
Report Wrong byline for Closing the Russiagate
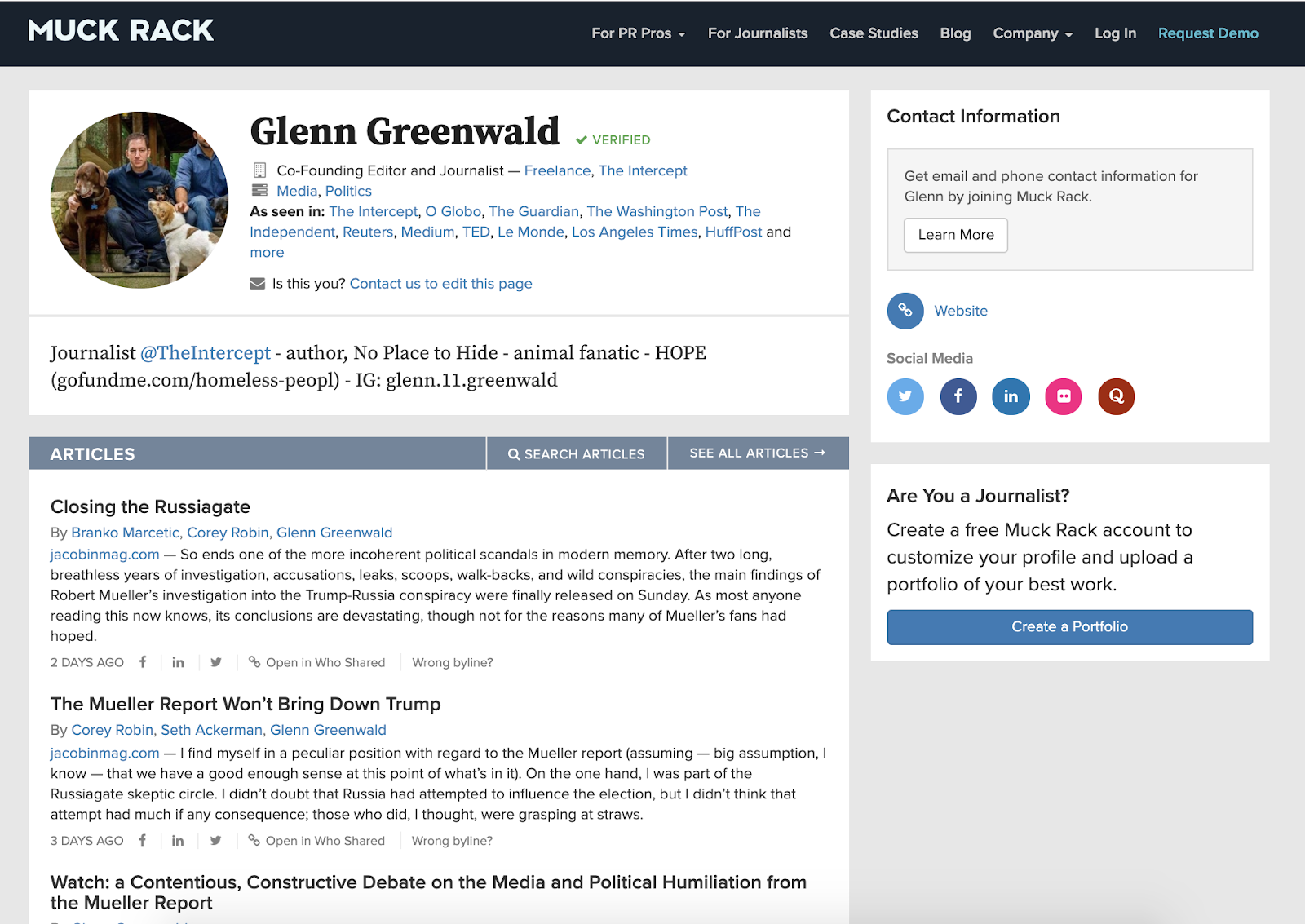coord(453,662)
